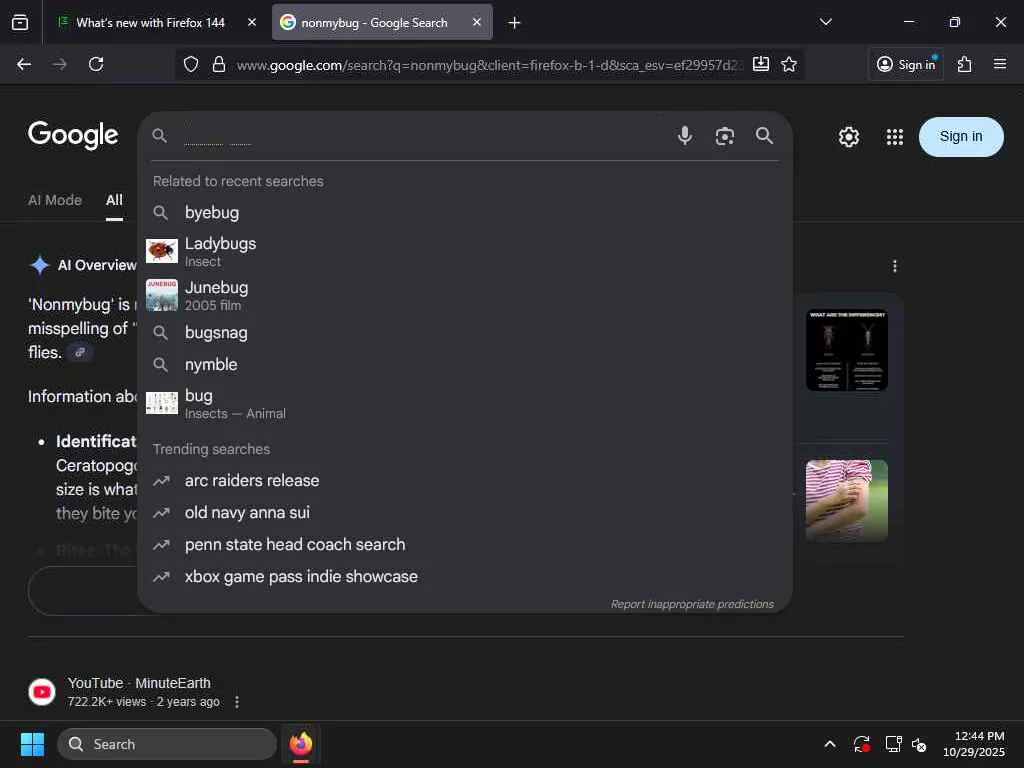This screenshot has width=1024, height=768.
Task: Open AI Overview three-dot options menu
Action: (x=895, y=266)
